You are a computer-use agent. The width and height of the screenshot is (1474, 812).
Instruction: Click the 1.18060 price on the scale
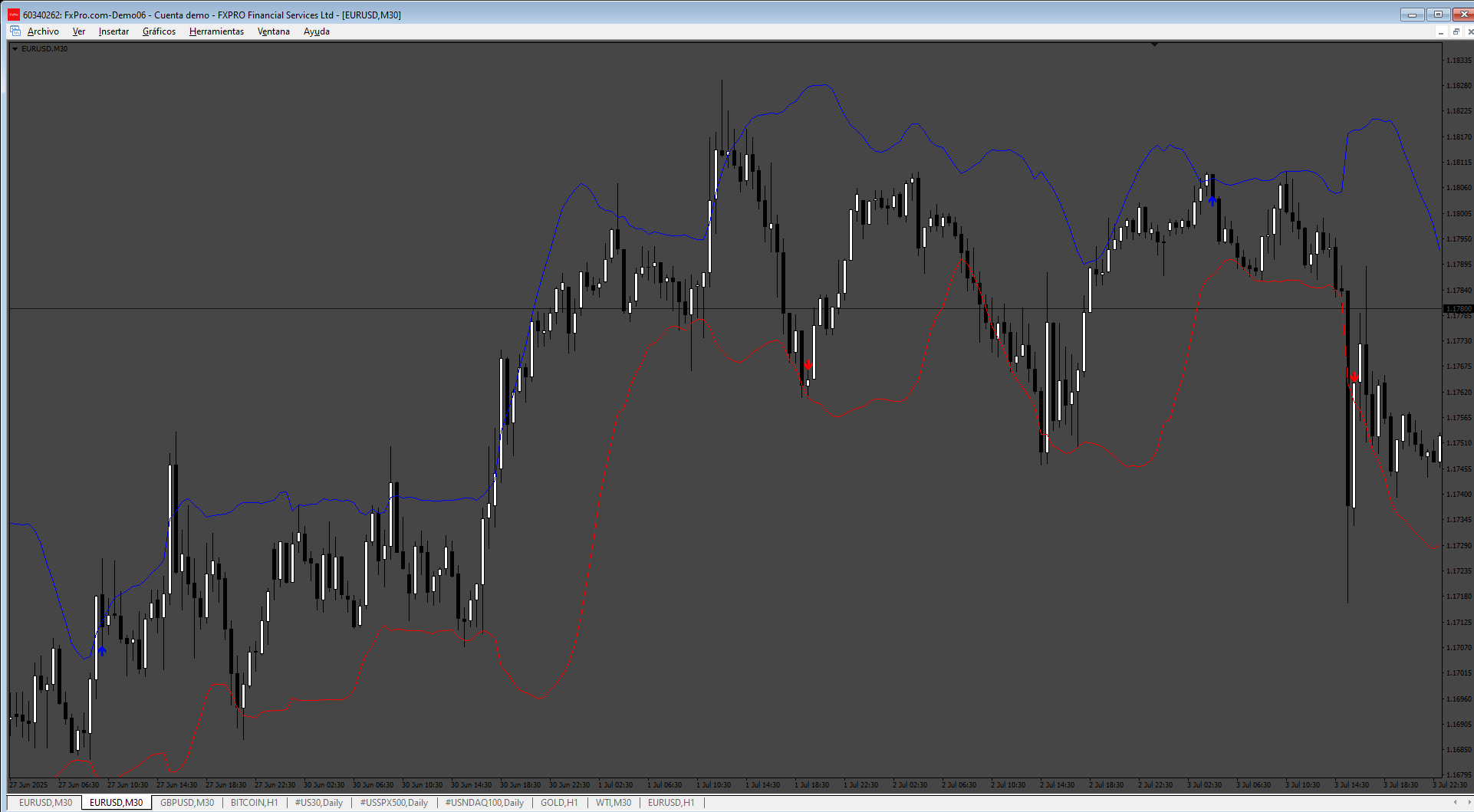tap(1459, 188)
